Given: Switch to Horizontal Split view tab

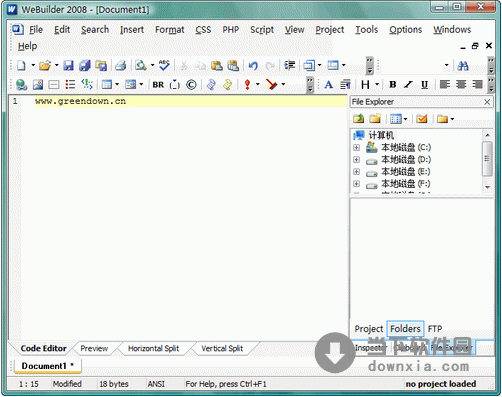Looking at the screenshot, I should click(x=153, y=349).
